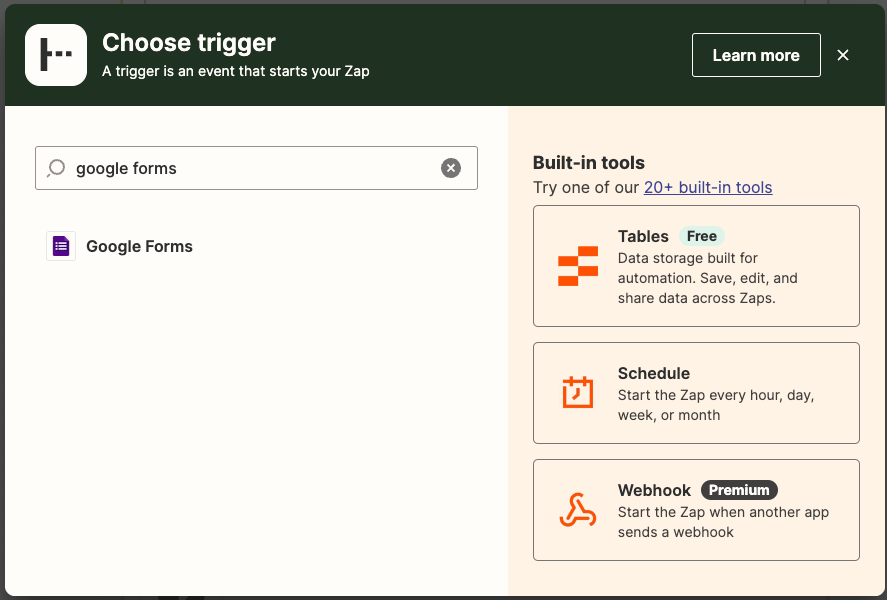Click the search magnifying glass icon

pos(57,168)
